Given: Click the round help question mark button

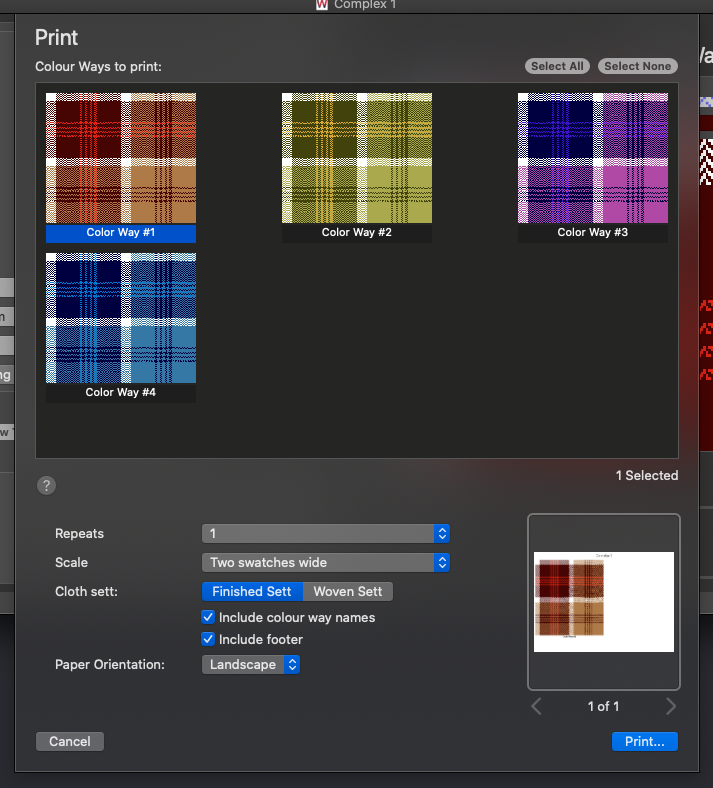Looking at the screenshot, I should [x=46, y=485].
